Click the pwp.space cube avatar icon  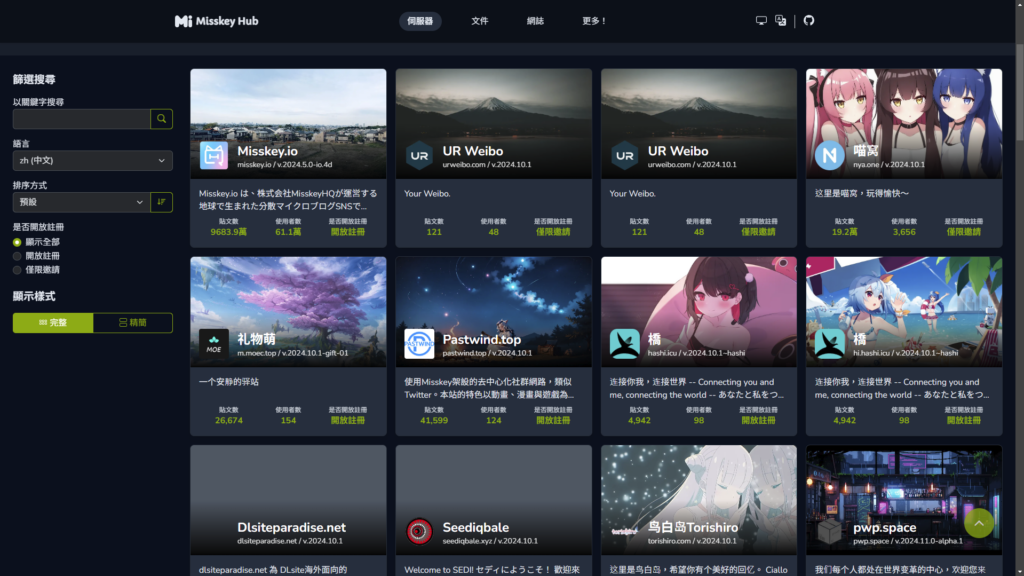coord(829,532)
